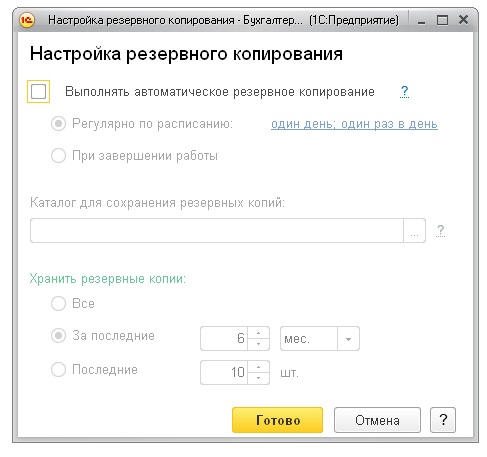Increase the copies count 10 with up arrow

pyautogui.click(x=258, y=367)
